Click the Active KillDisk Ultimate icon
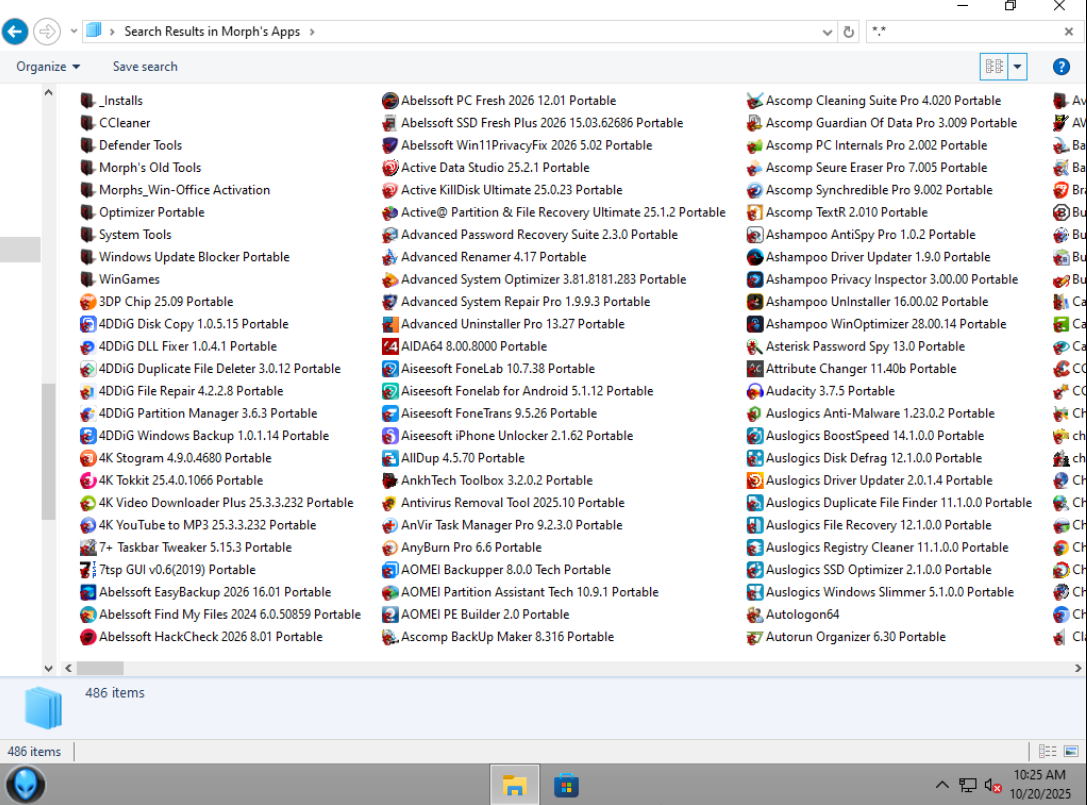 point(390,190)
